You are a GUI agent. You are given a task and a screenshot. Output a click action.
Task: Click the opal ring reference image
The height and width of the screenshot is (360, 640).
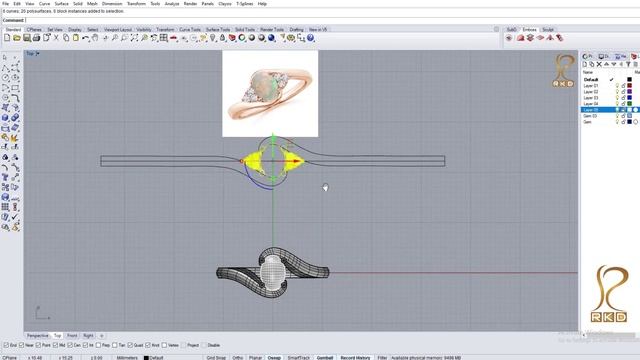point(270,93)
